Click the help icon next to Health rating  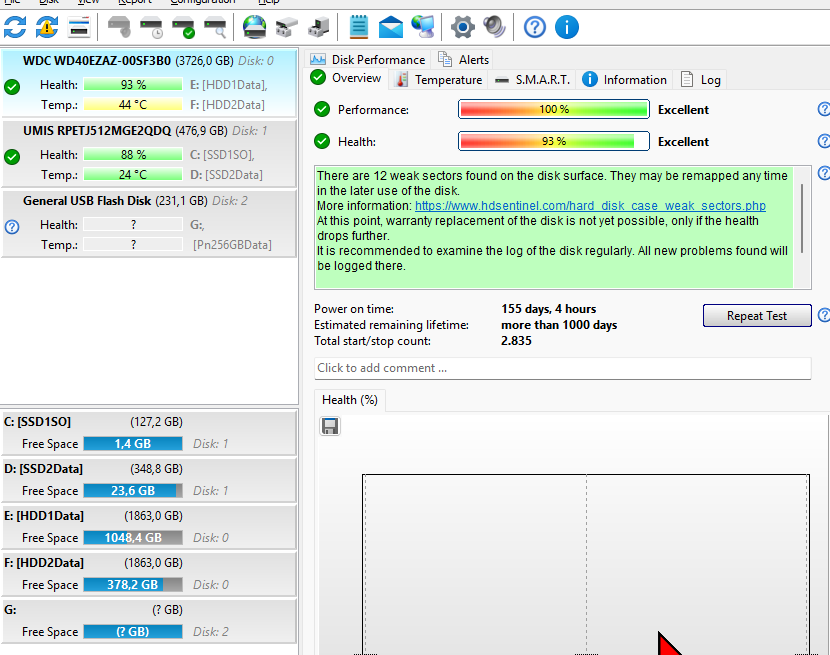pos(824,141)
